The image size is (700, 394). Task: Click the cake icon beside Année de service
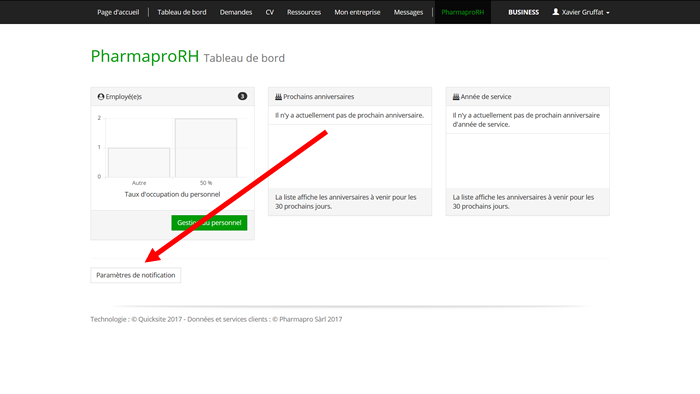click(x=456, y=96)
